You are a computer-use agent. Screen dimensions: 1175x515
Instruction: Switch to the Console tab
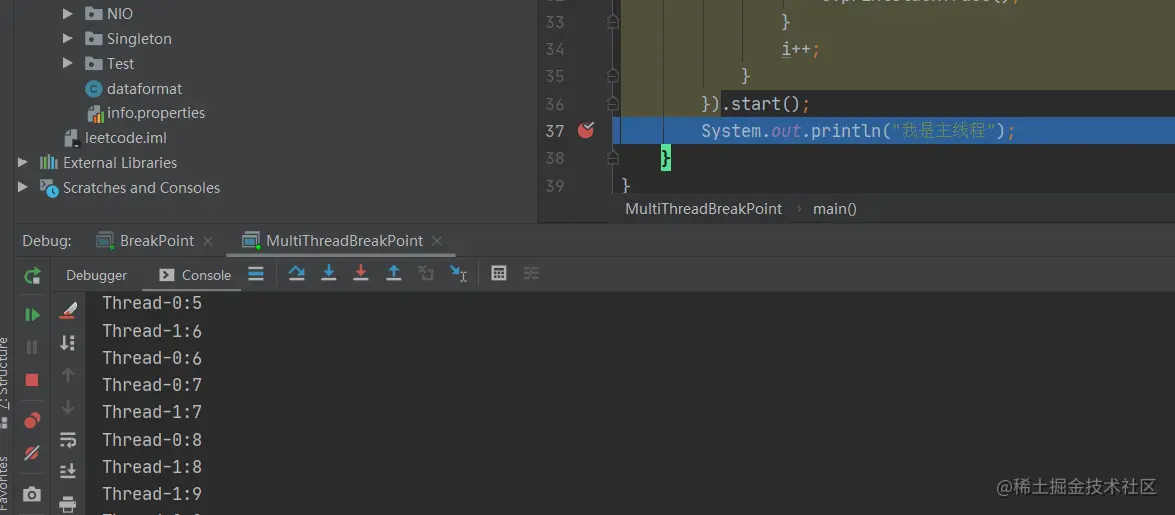[x=196, y=275]
